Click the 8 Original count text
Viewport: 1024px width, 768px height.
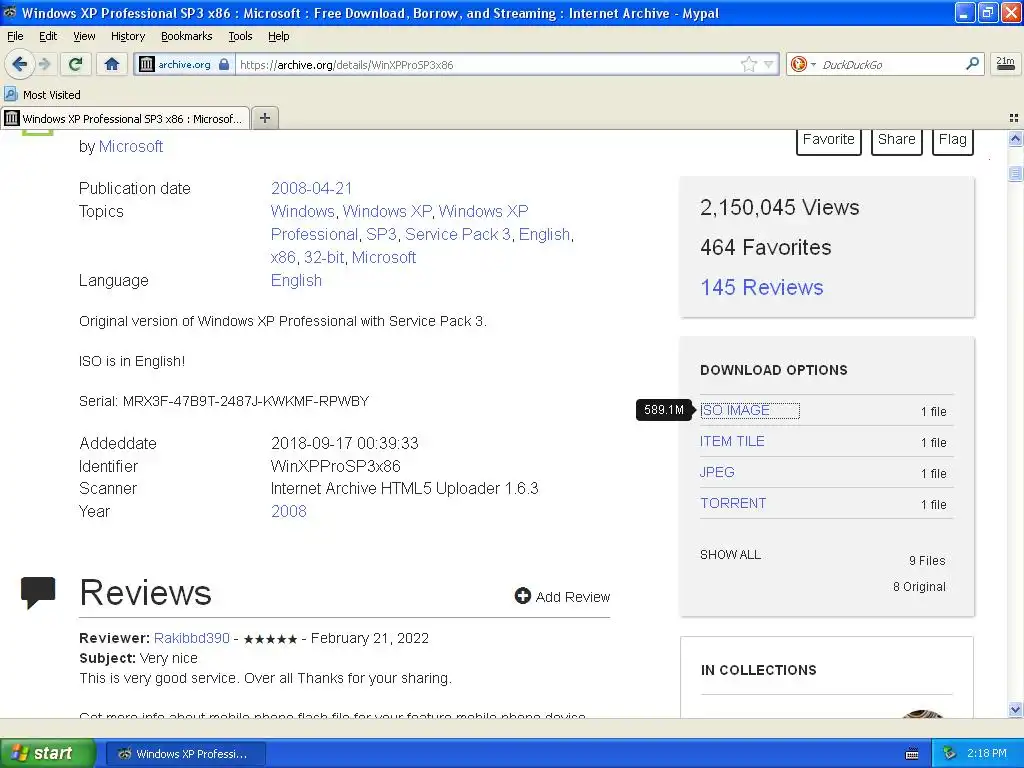[x=919, y=586]
